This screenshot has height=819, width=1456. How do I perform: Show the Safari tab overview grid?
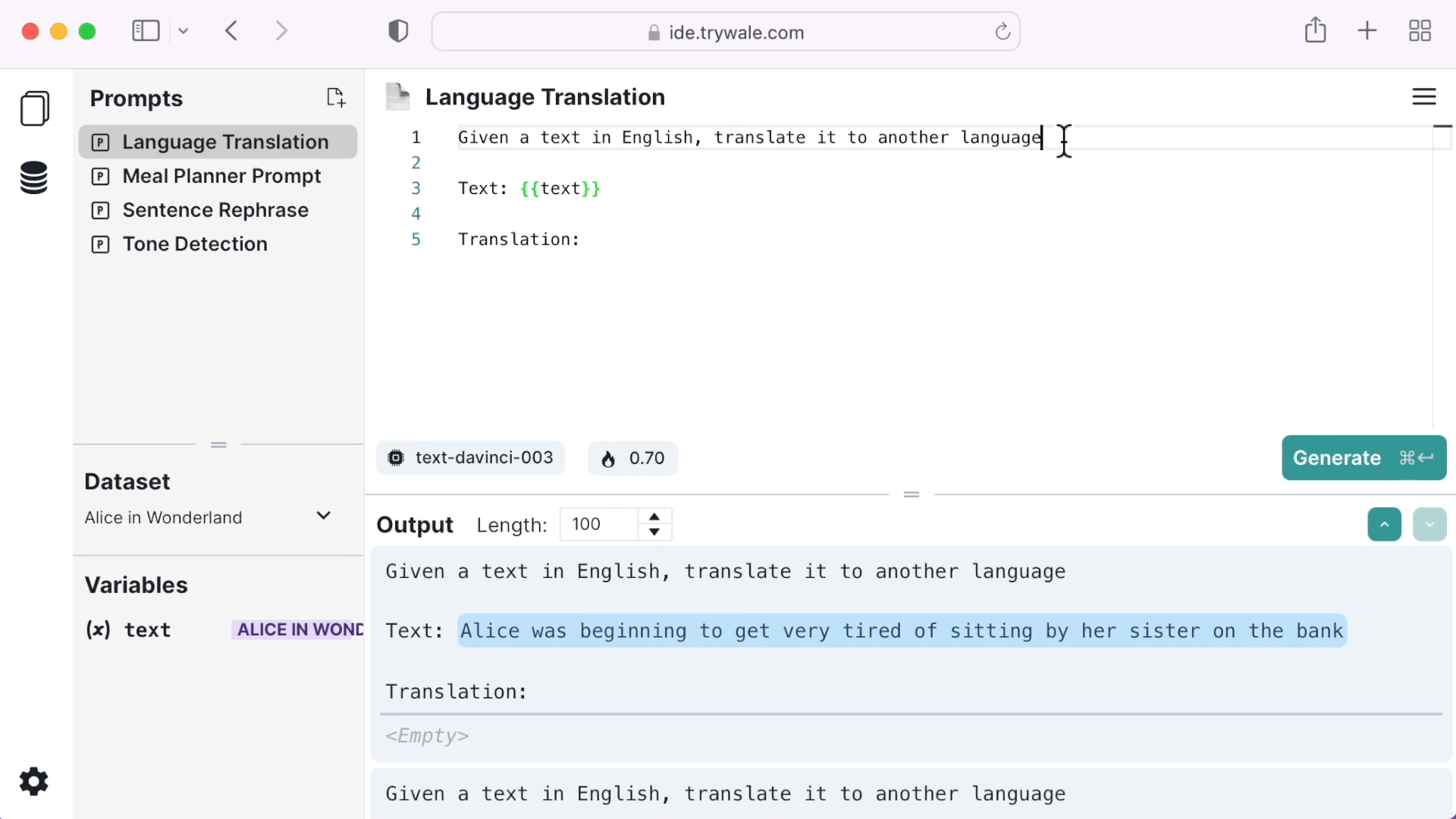[1419, 31]
